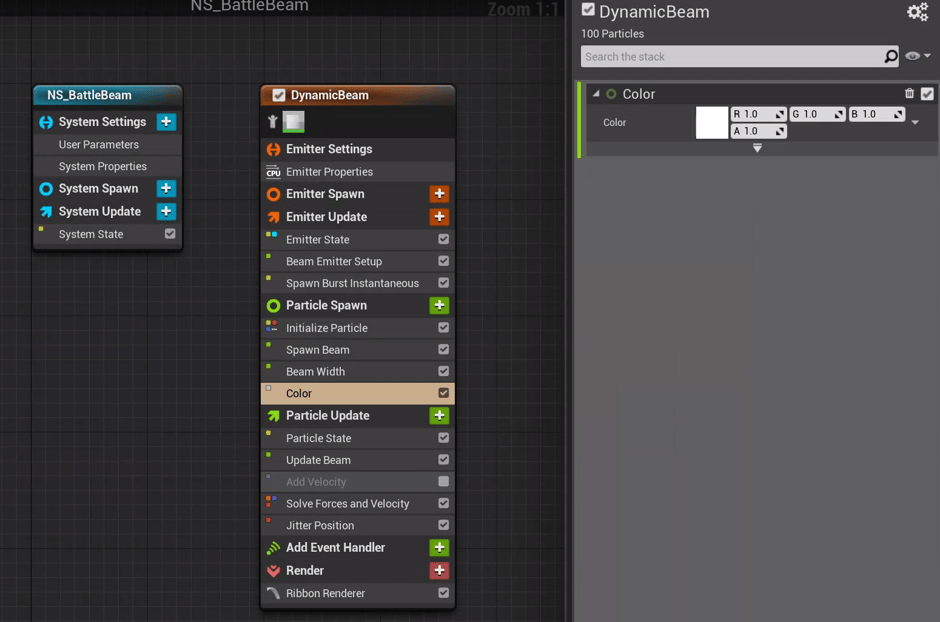The width and height of the screenshot is (940, 622).
Task: Select the System Properties row
Action: (107, 167)
